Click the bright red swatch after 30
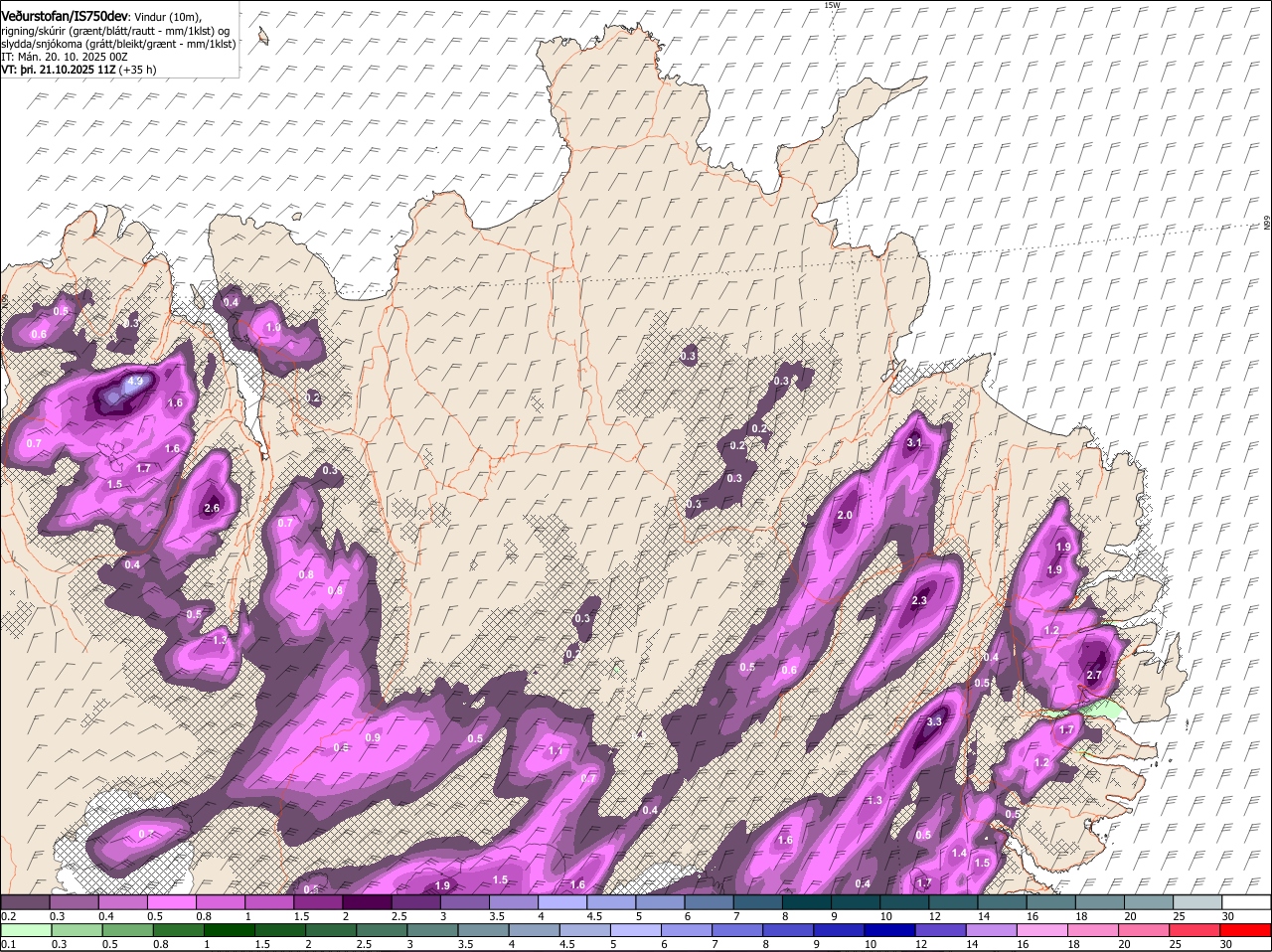1272x952 pixels. [1246, 931]
